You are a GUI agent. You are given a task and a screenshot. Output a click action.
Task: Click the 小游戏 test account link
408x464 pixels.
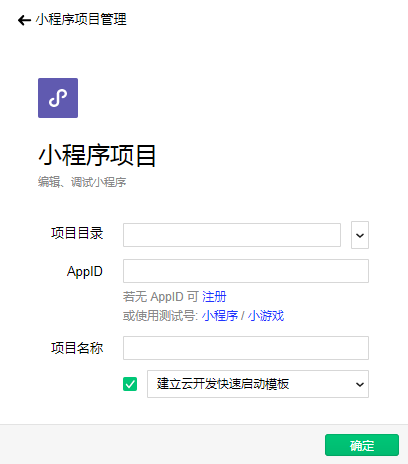pos(266,316)
